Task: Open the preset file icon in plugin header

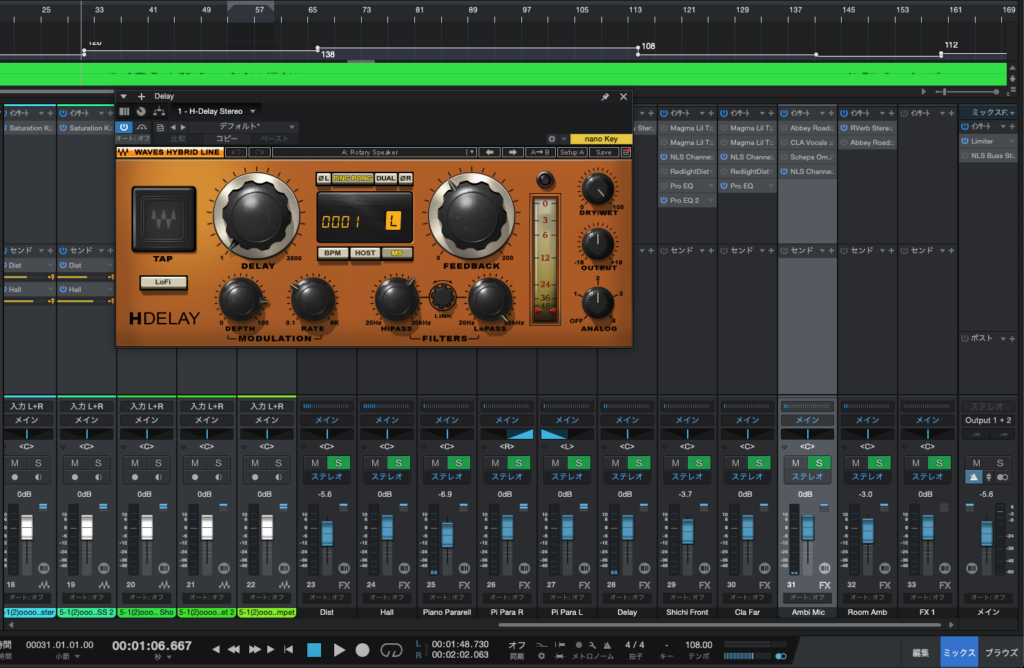Action: pos(160,127)
